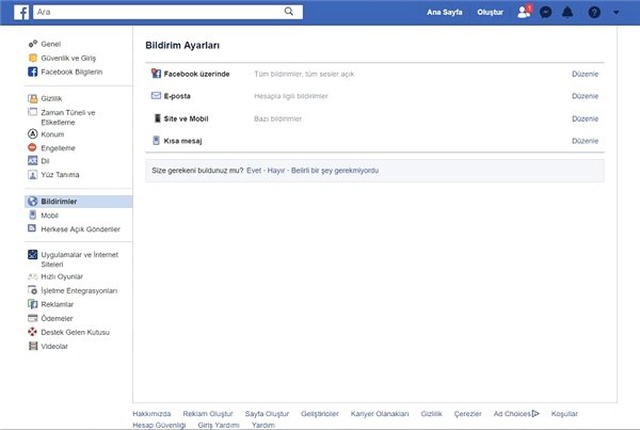
Task: Edit E-posta notifications via Düzenle
Action: pyautogui.click(x=585, y=96)
